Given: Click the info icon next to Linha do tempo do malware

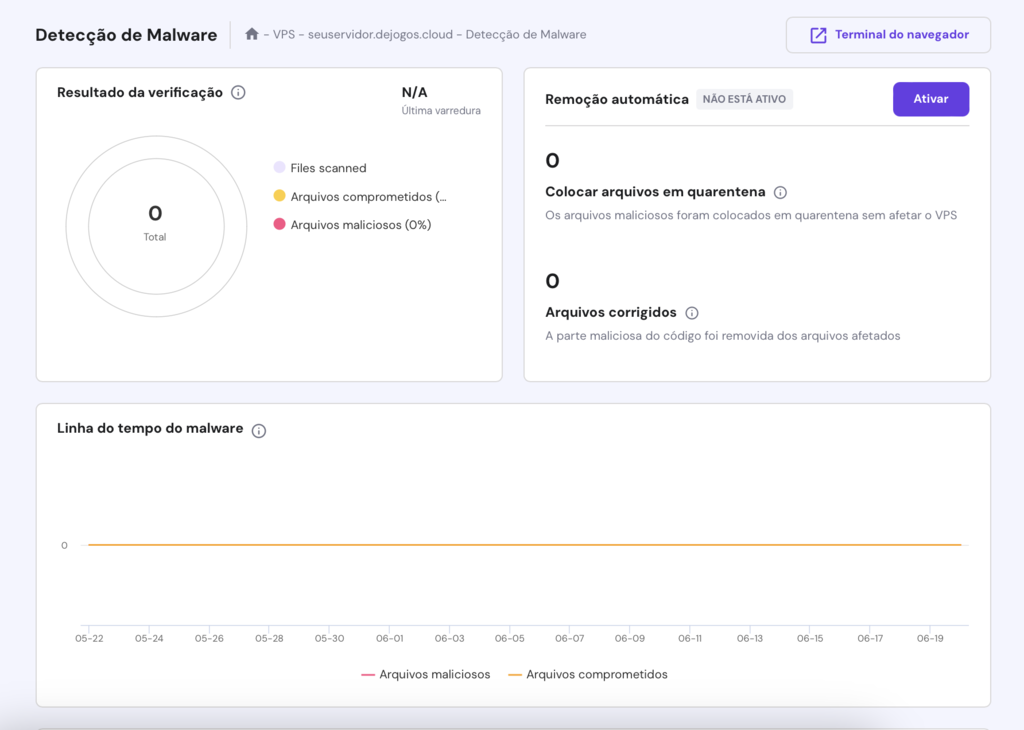Looking at the screenshot, I should pos(259,429).
